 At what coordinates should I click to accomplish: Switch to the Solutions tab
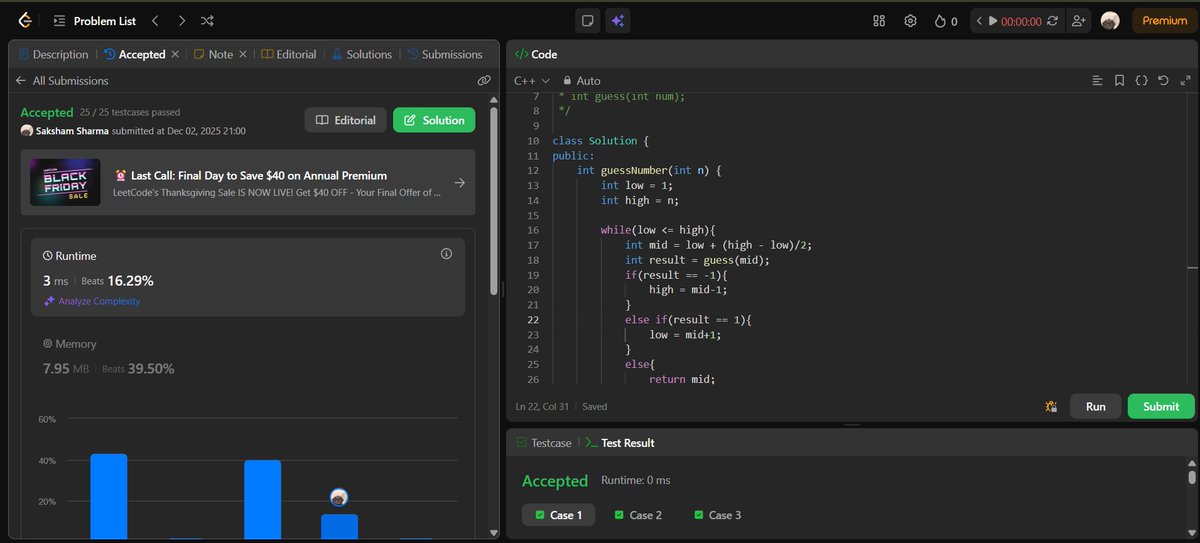tap(361, 55)
